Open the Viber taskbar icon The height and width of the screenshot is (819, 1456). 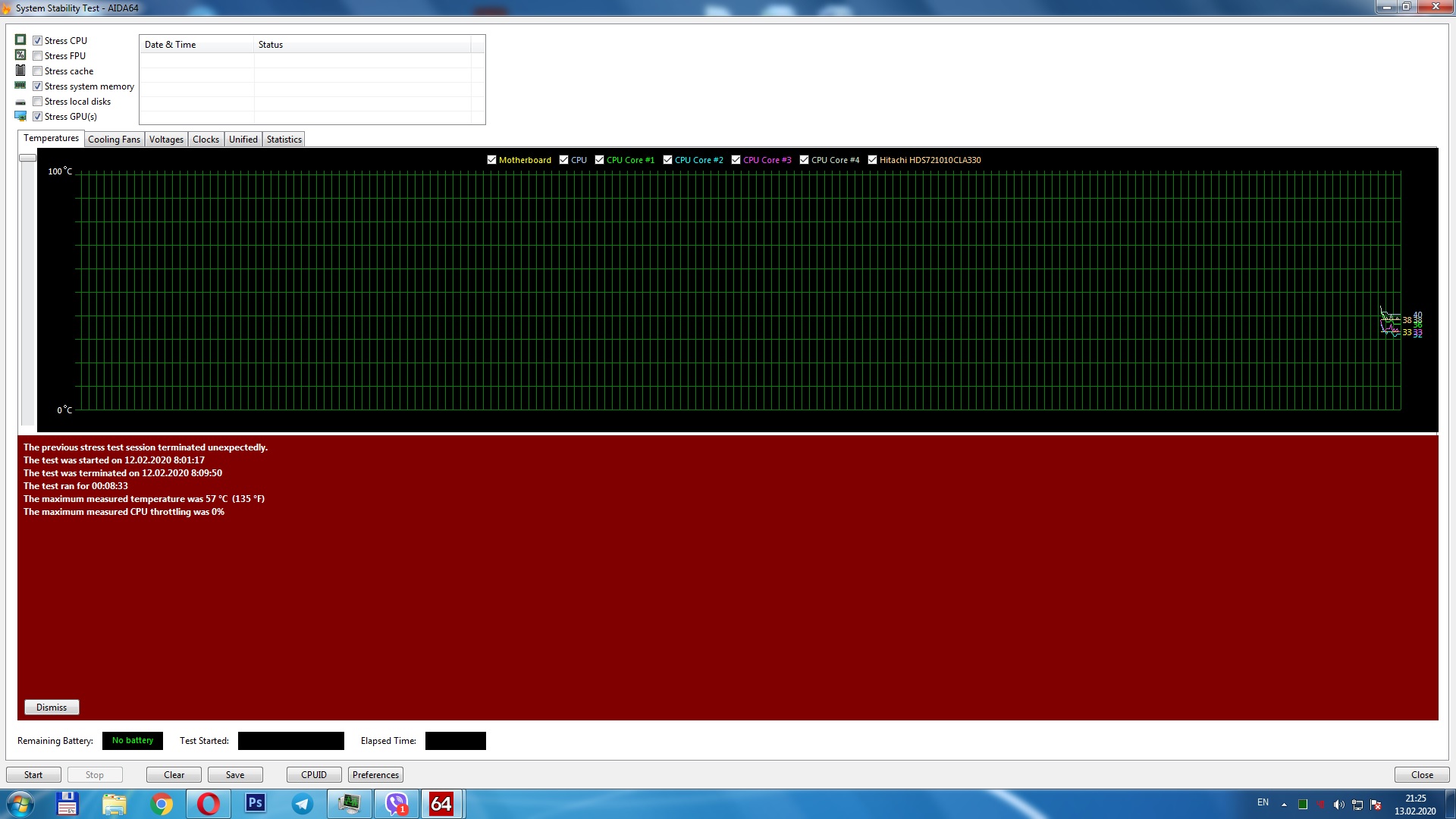click(x=397, y=804)
